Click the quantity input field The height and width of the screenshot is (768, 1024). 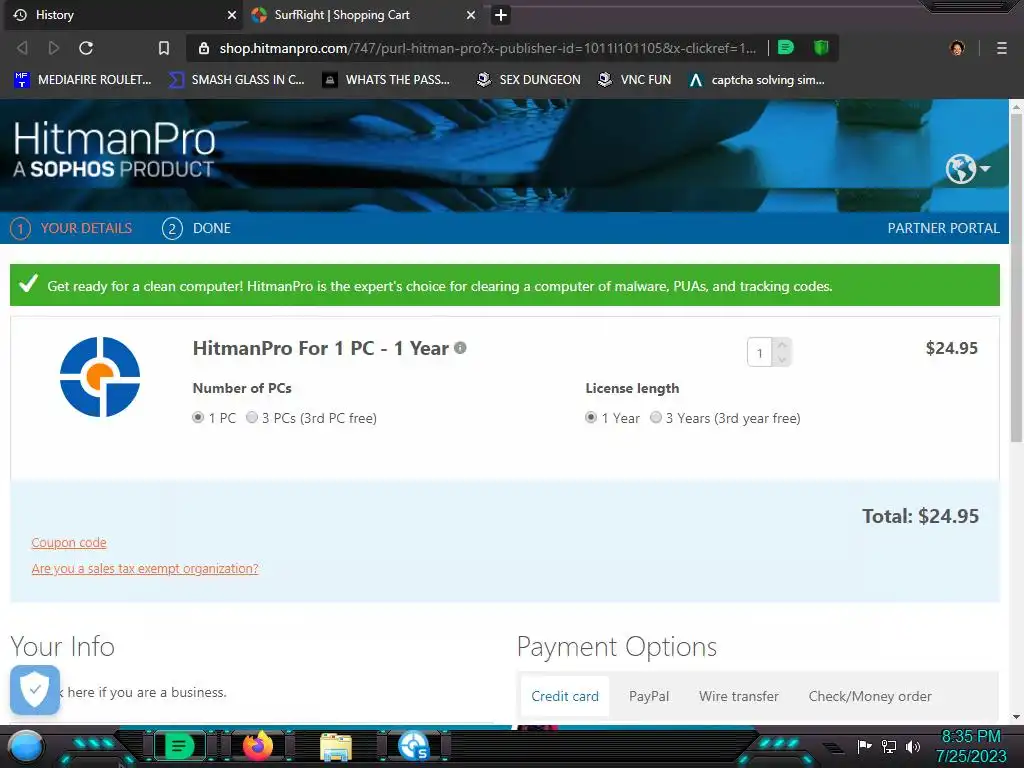(x=760, y=353)
